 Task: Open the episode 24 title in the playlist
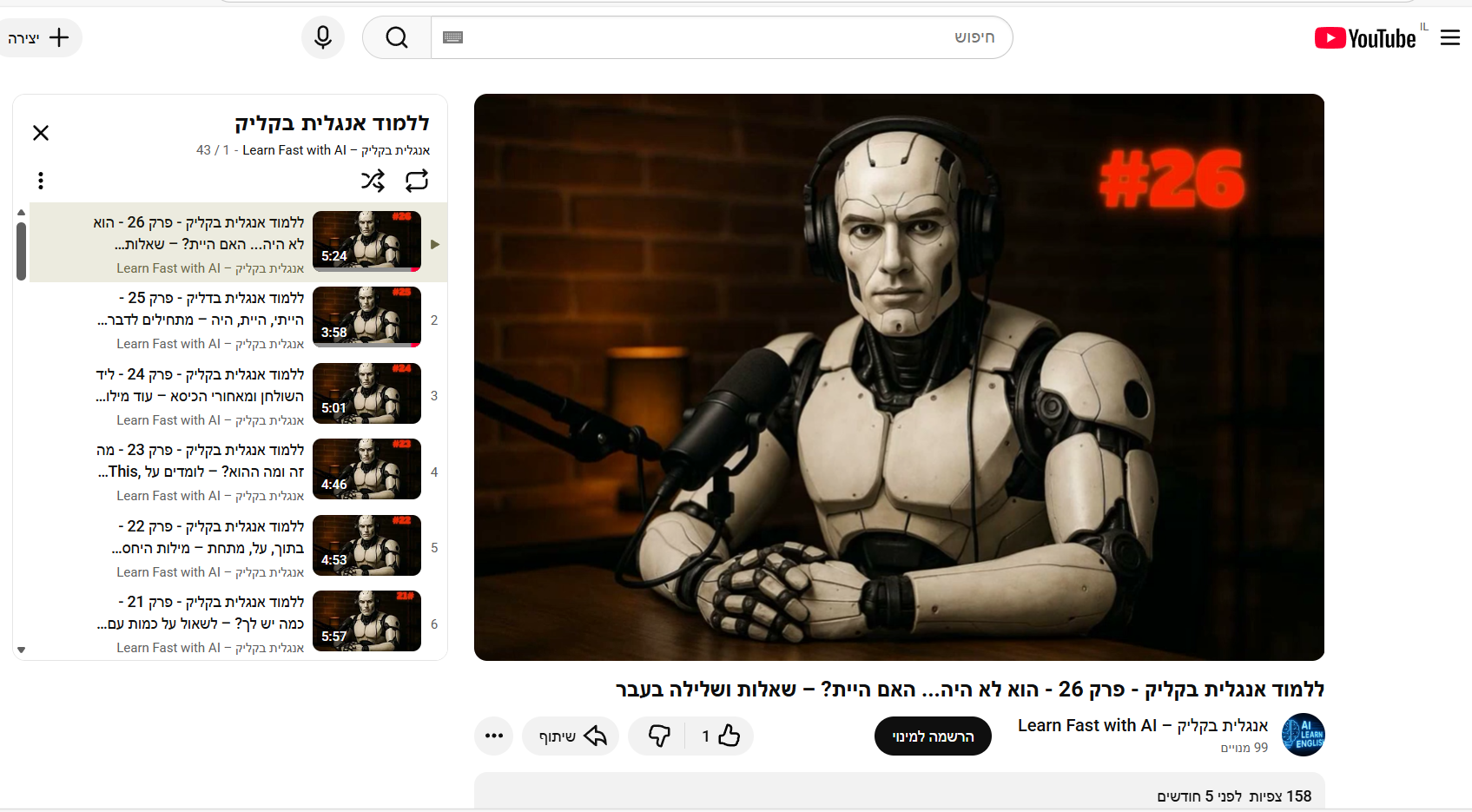200,386
